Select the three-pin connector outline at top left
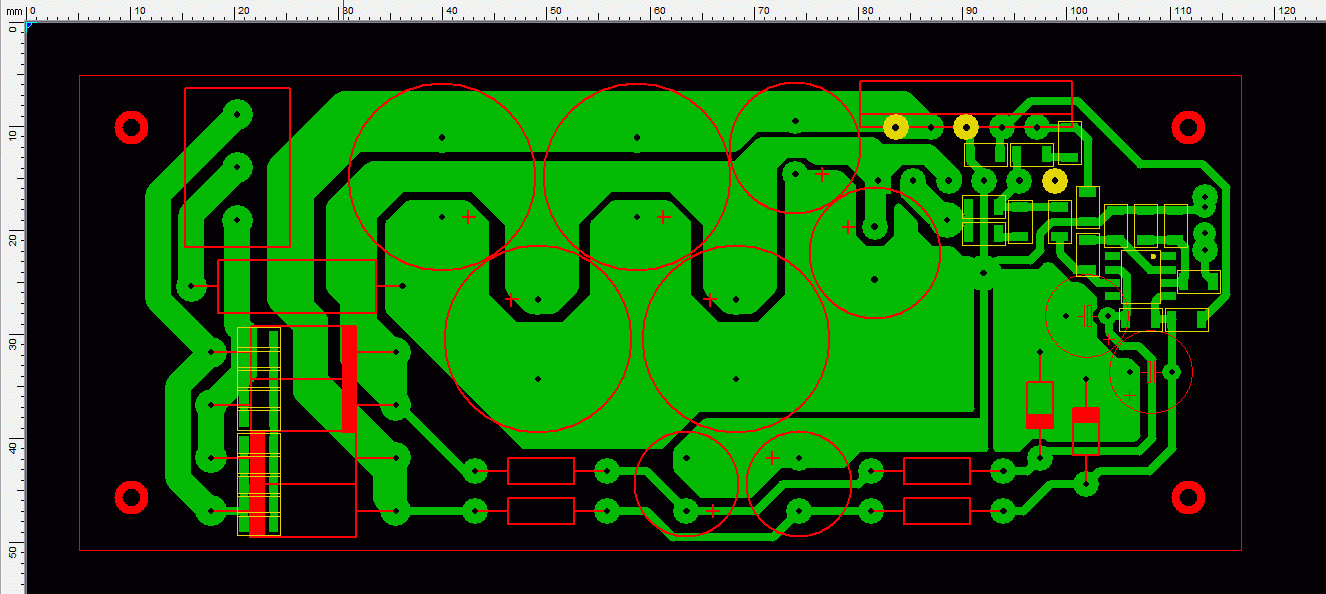1326x594 pixels. click(237, 167)
